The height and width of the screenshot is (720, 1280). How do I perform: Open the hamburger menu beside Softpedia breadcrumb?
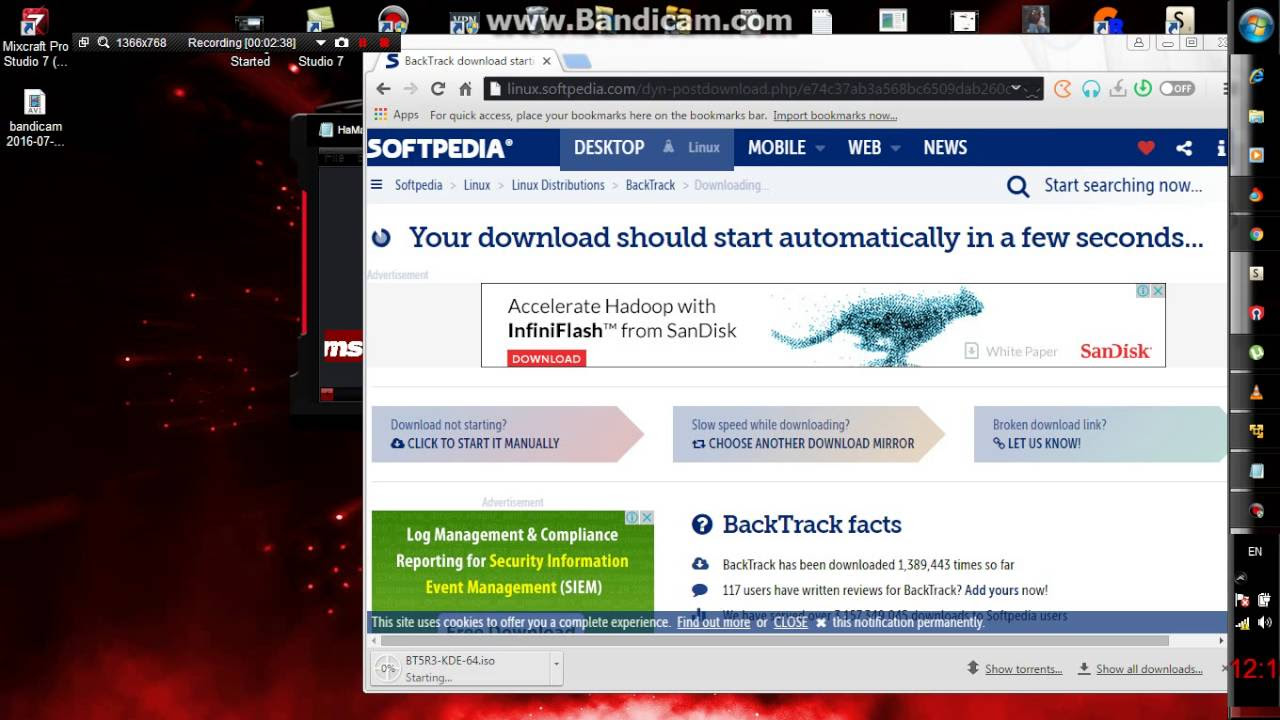[x=377, y=185]
